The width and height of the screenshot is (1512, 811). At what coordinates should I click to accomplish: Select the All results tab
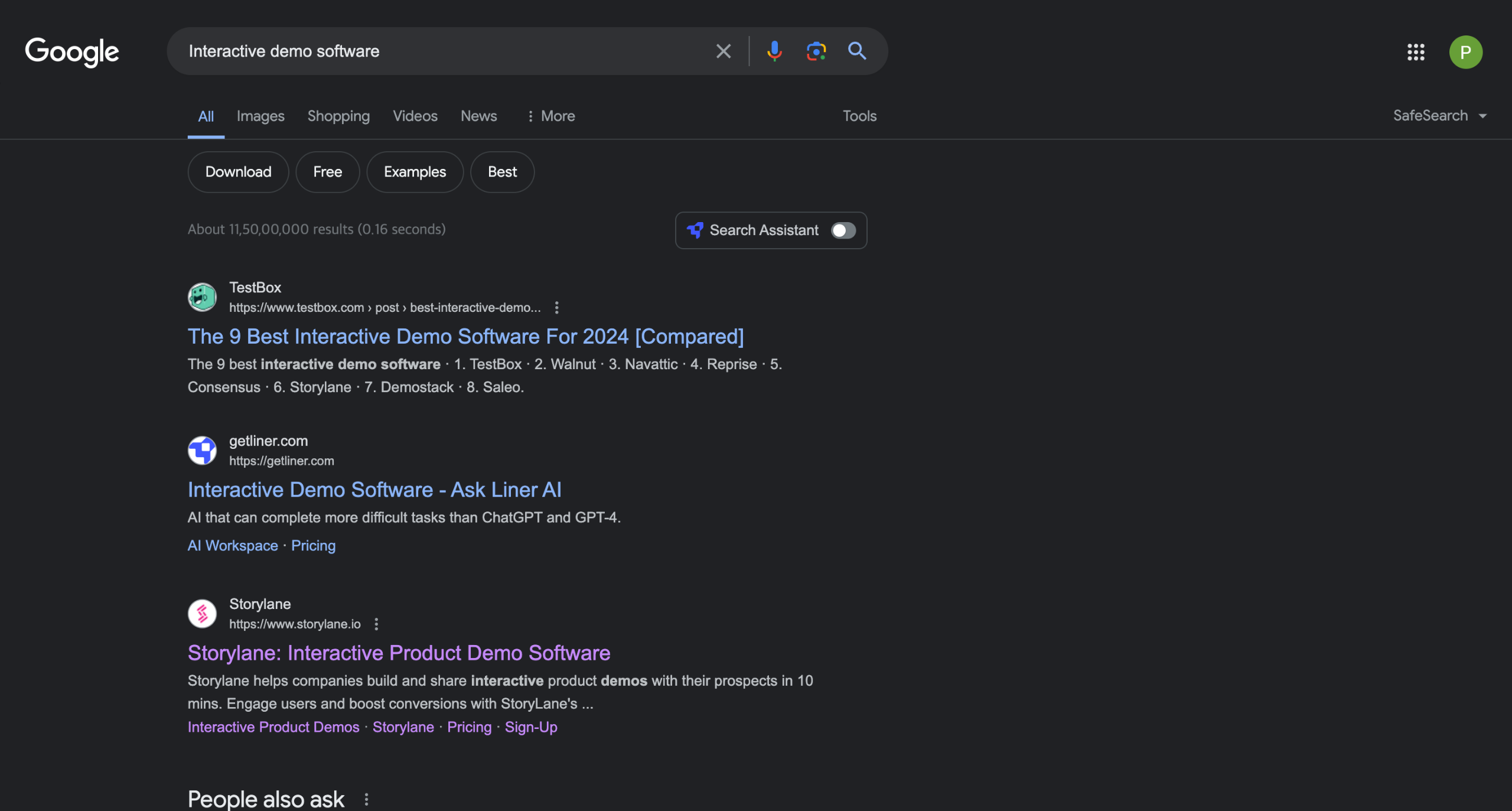point(206,116)
